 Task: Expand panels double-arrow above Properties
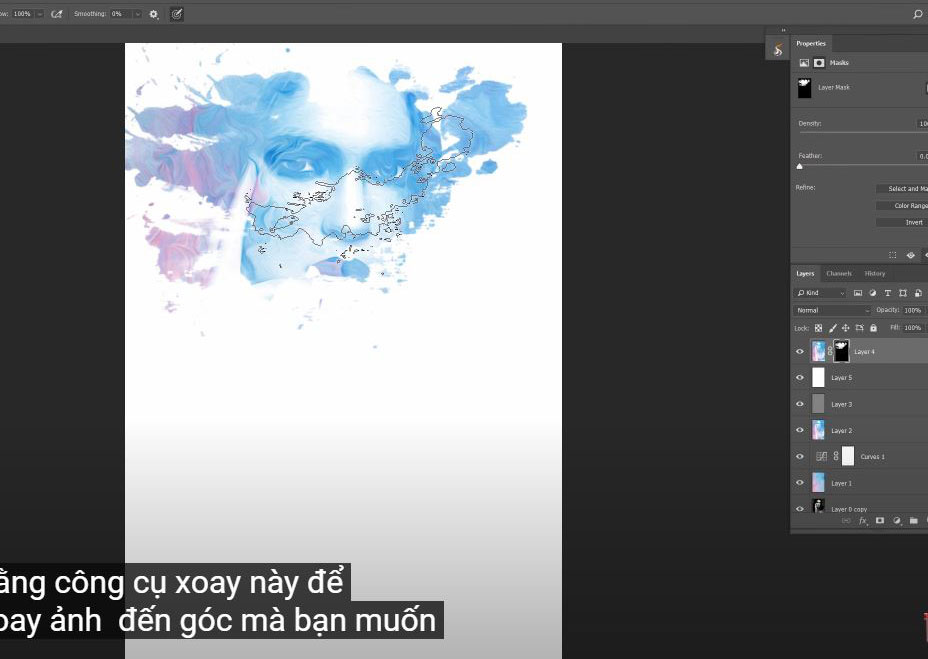[x=784, y=30]
